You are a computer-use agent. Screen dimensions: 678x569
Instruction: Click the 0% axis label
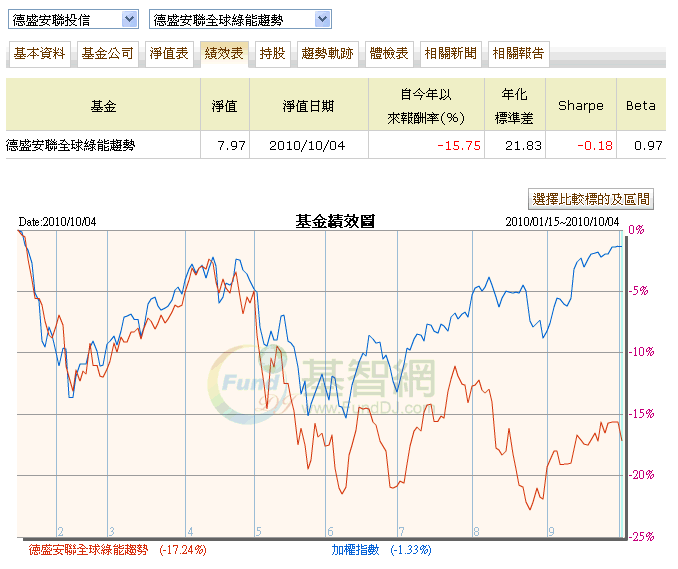point(636,230)
